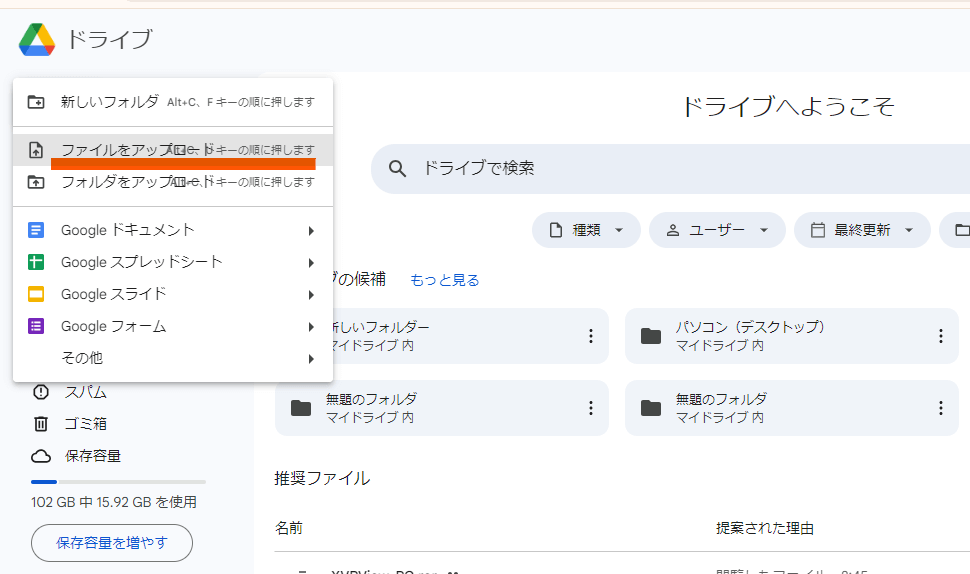Select 新しいフォルダ menu entry

point(173,102)
